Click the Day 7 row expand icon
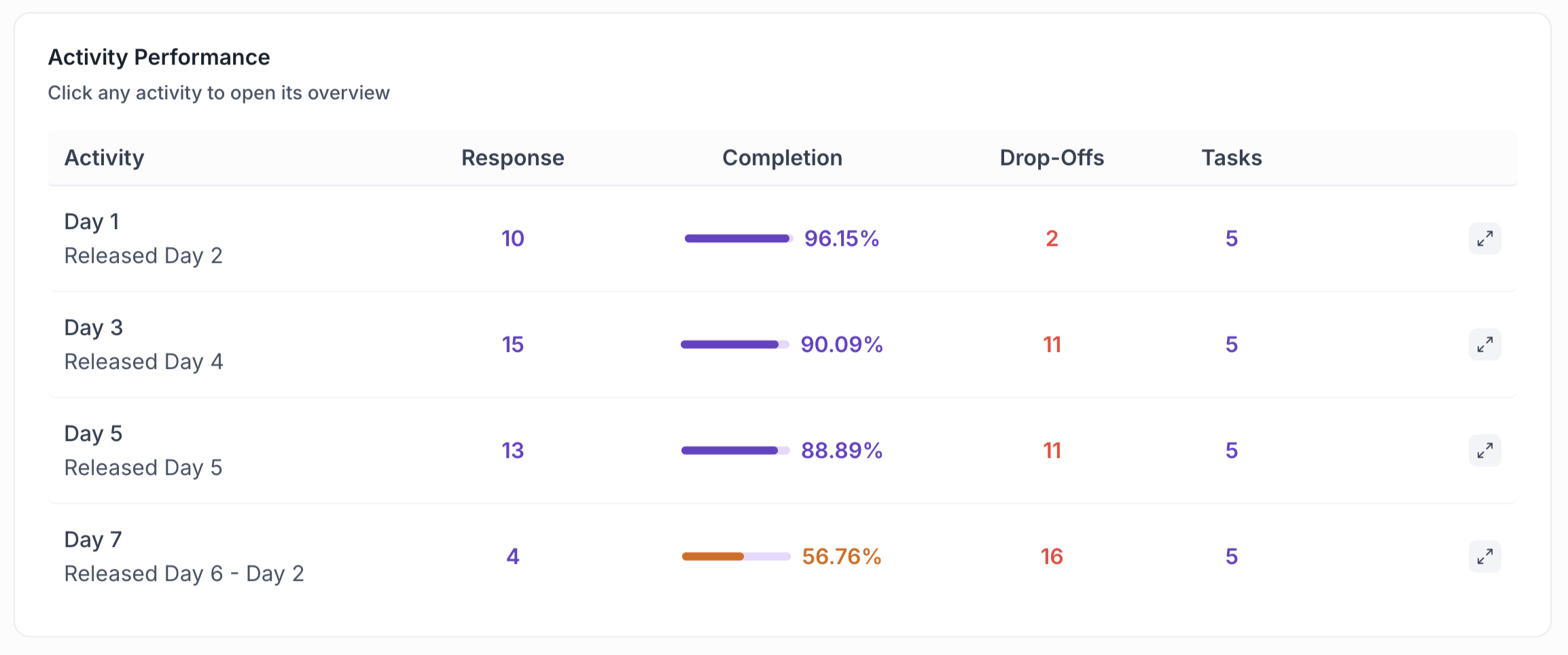 (1484, 556)
